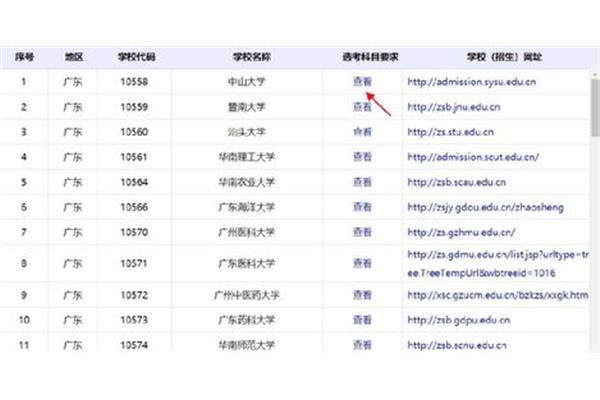Screen dimensions: 600x400
Task: Select school code 10564
Action: [x=134, y=182]
